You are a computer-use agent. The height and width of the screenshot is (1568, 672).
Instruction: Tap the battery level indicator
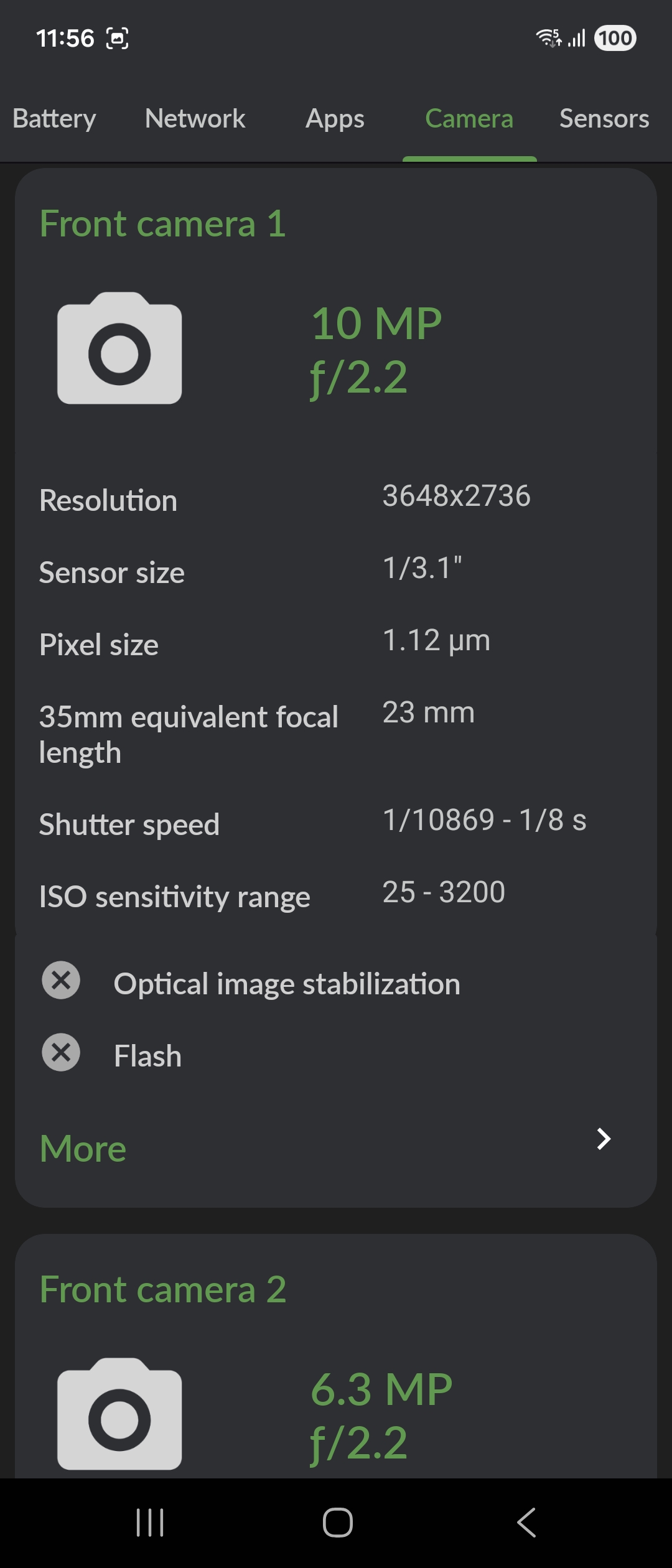615,39
